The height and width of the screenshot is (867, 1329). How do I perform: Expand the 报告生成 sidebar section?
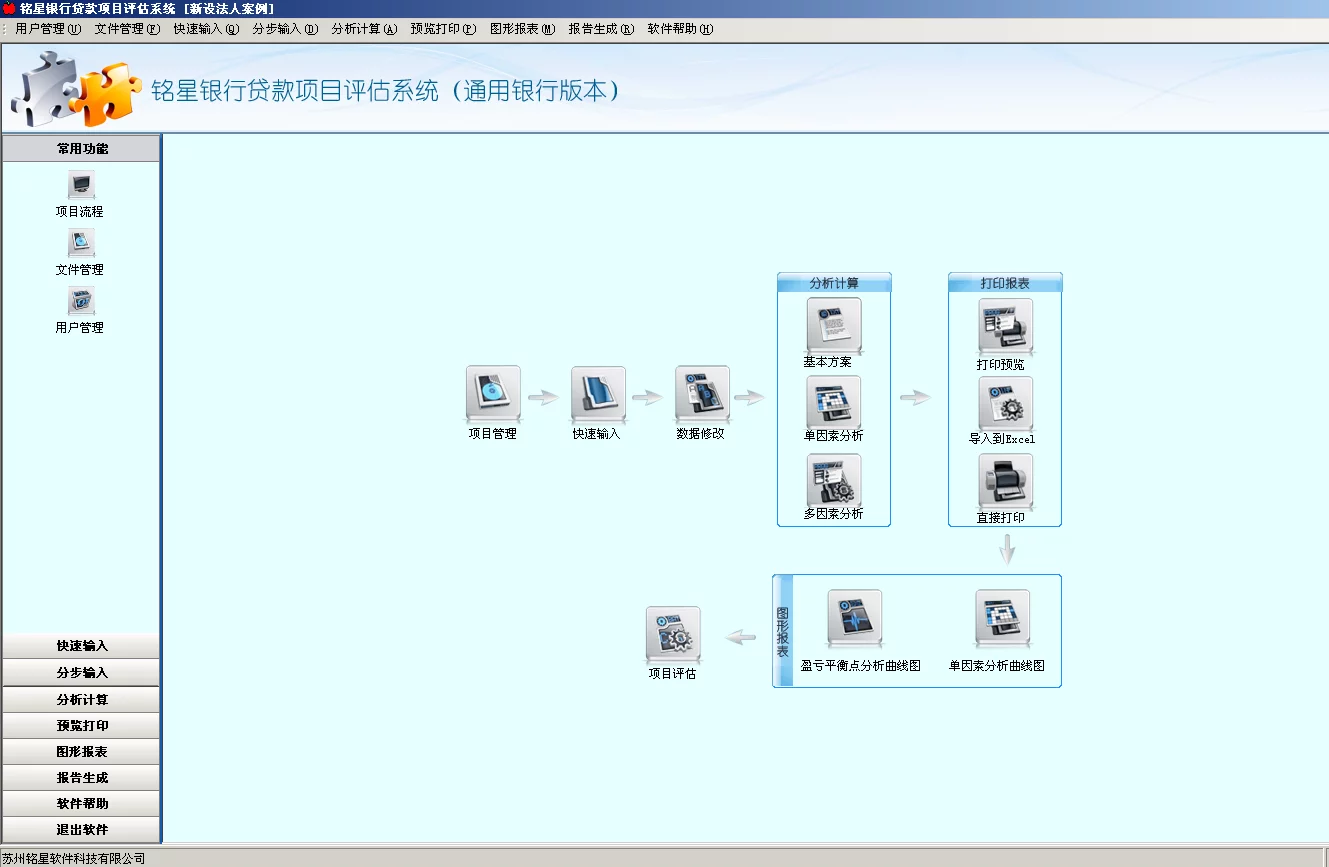81,778
